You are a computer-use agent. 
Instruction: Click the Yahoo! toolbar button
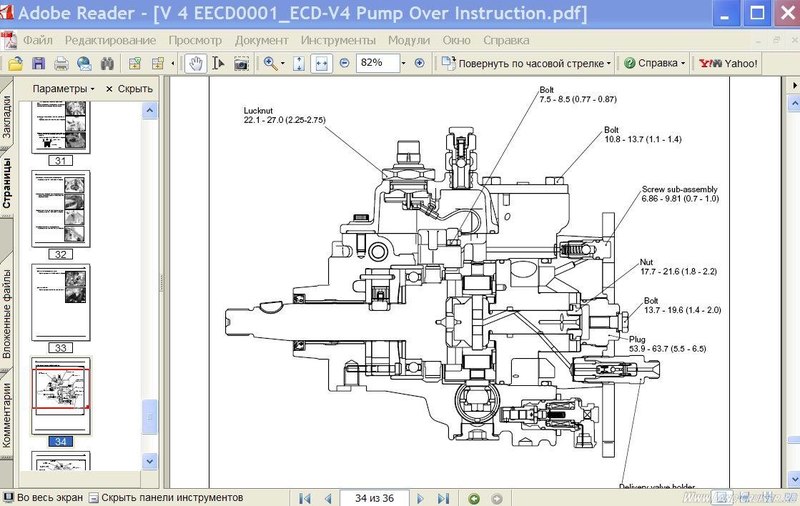(x=728, y=63)
